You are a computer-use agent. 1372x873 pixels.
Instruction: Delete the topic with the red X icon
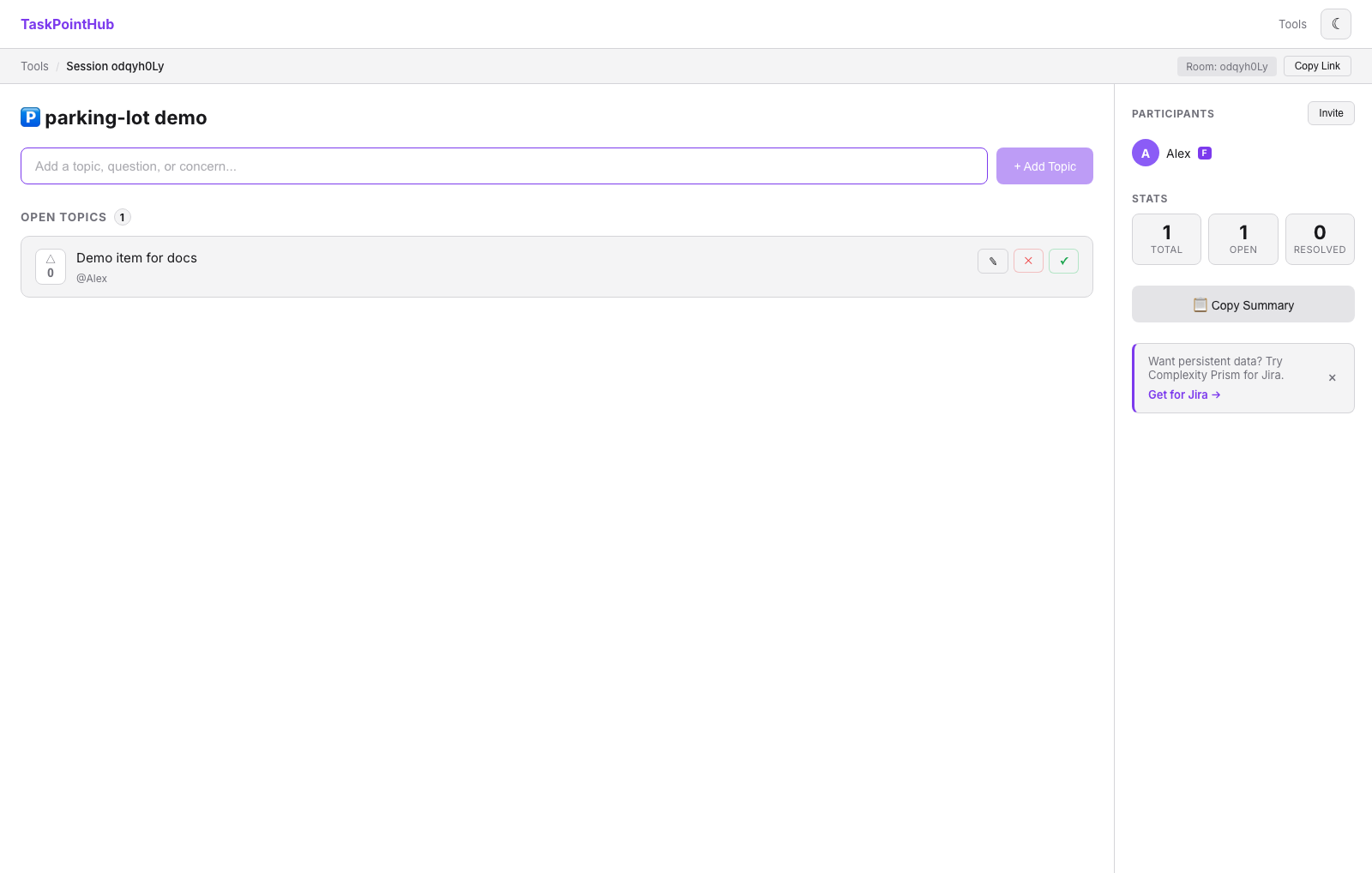1028,261
